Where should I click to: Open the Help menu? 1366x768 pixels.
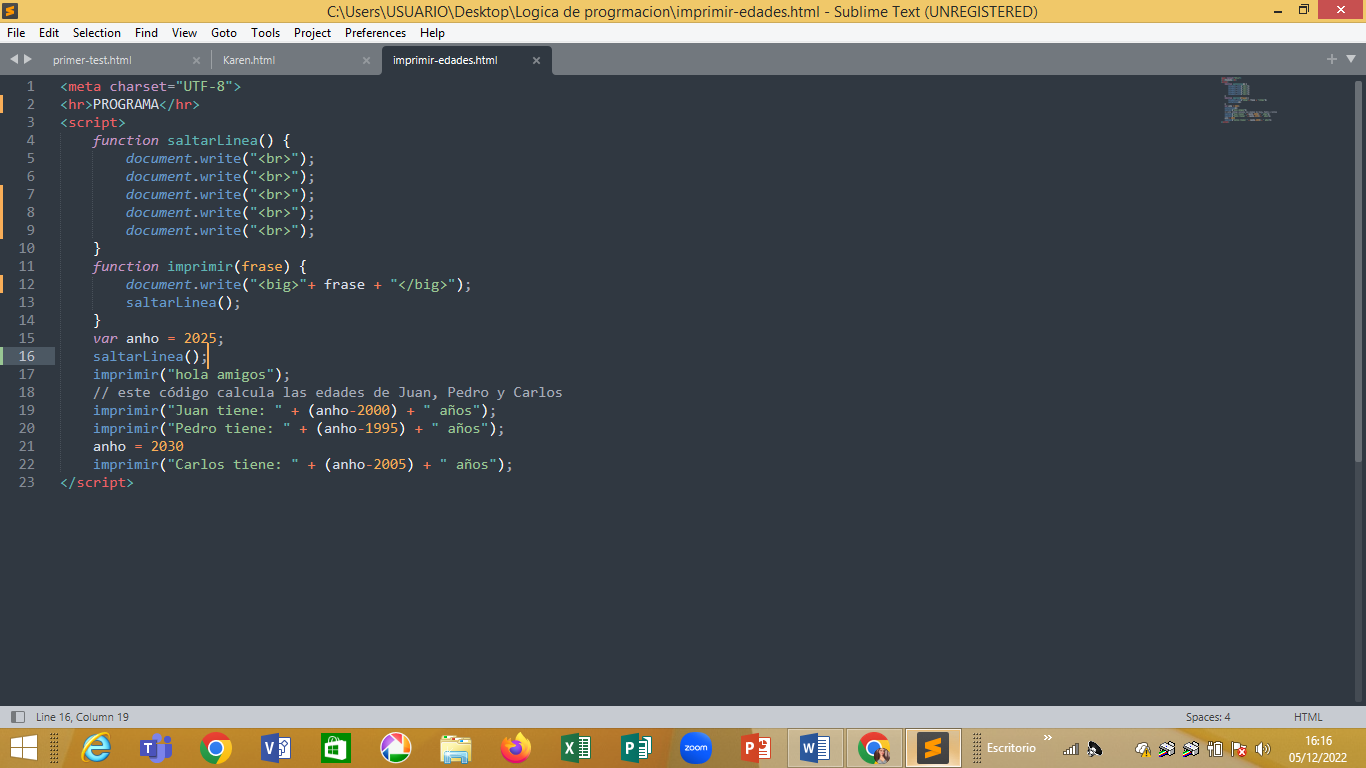click(x=432, y=33)
